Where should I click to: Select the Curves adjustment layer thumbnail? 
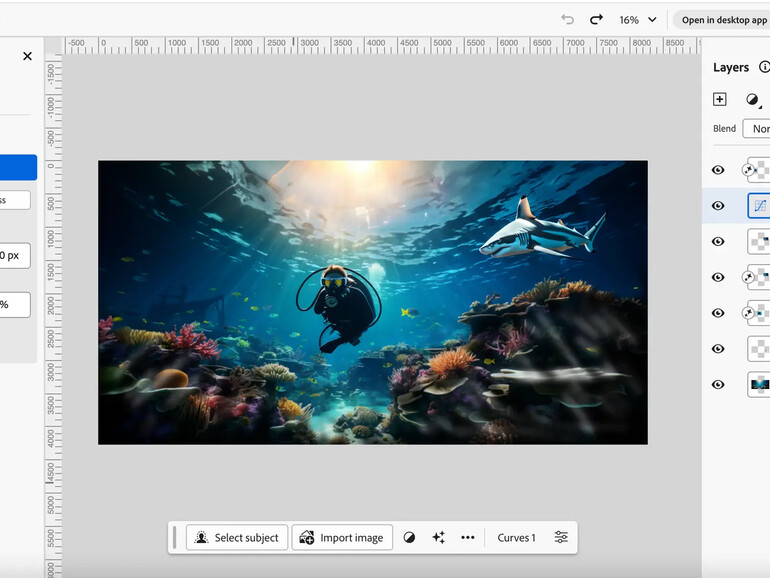(760, 206)
